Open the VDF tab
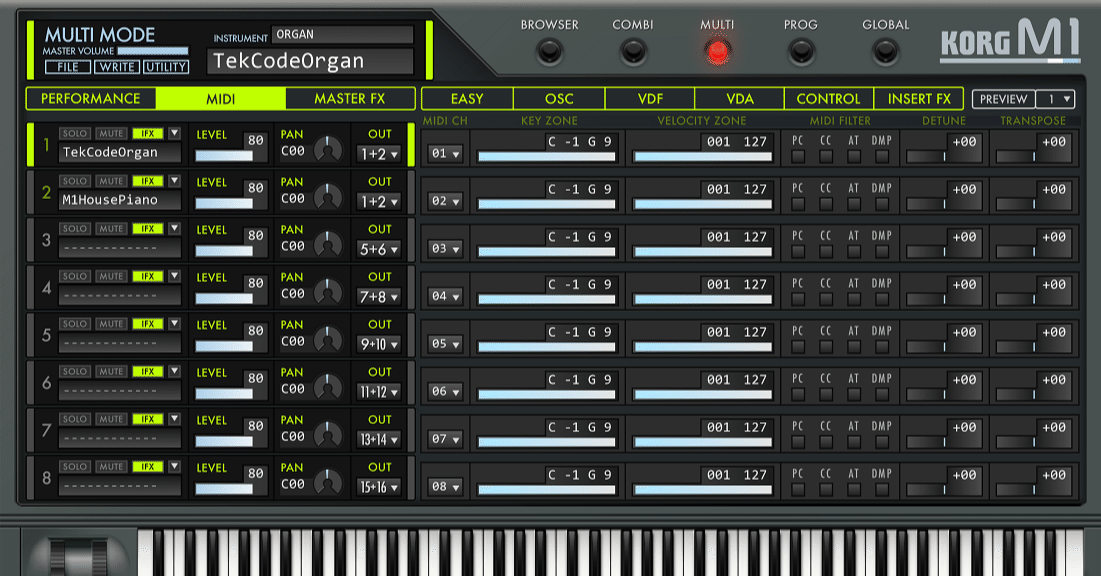Image resolution: width=1101 pixels, height=576 pixels. tap(650, 99)
